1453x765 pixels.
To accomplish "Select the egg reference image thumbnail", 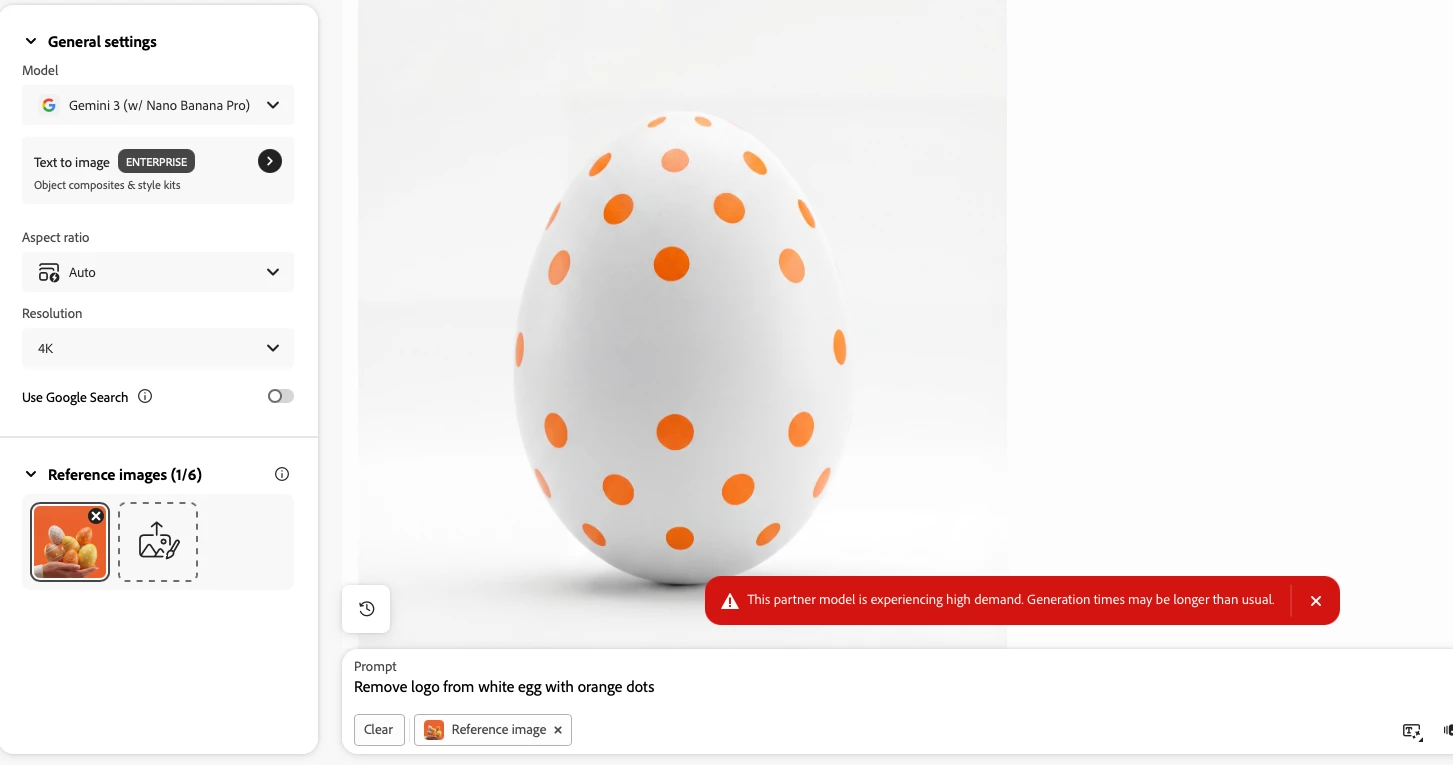I will pyautogui.click(x=70, y=542).
